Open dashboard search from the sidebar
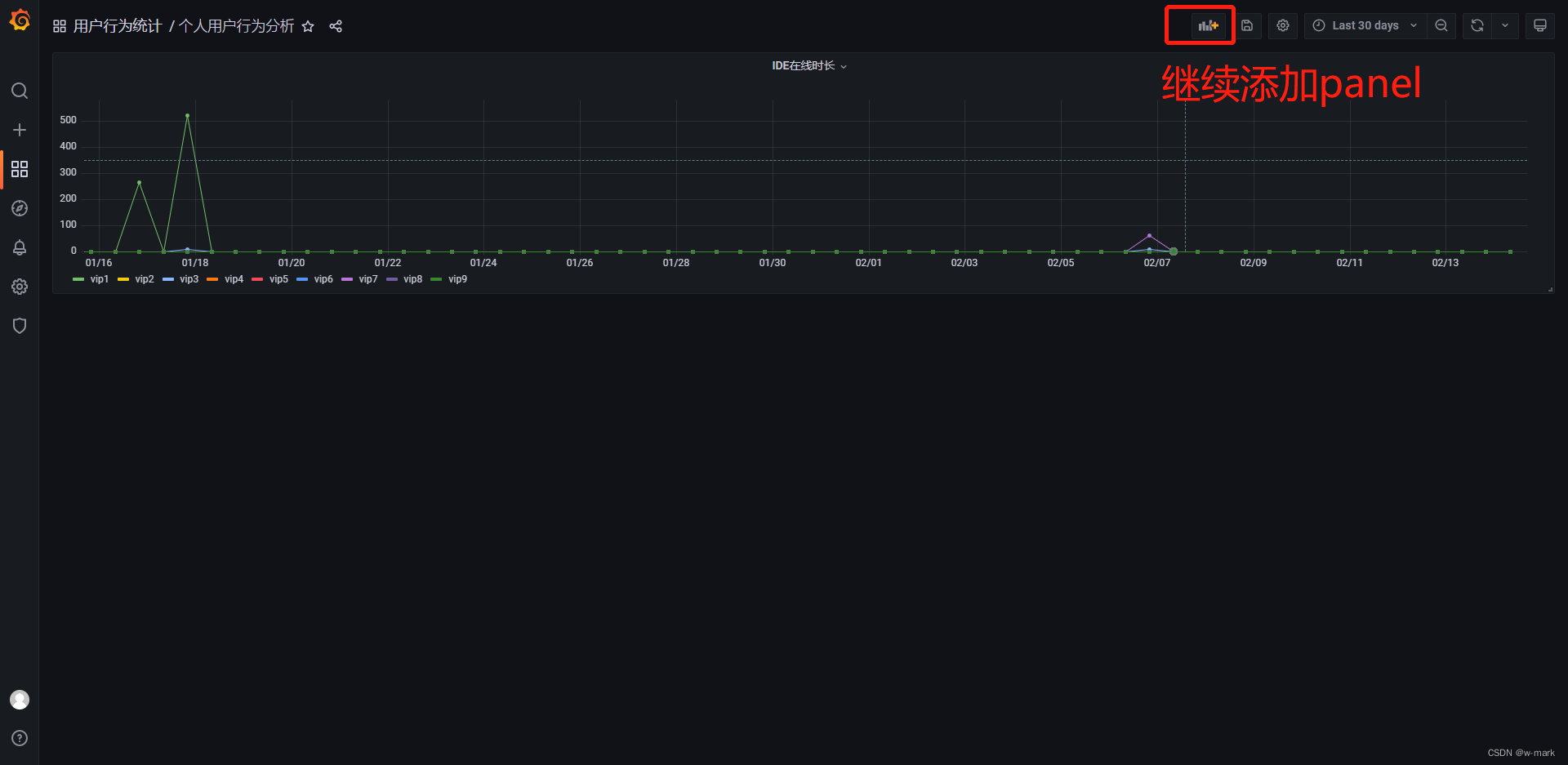Viewport: 1568px width, 765px height. (x=20, y=91)
